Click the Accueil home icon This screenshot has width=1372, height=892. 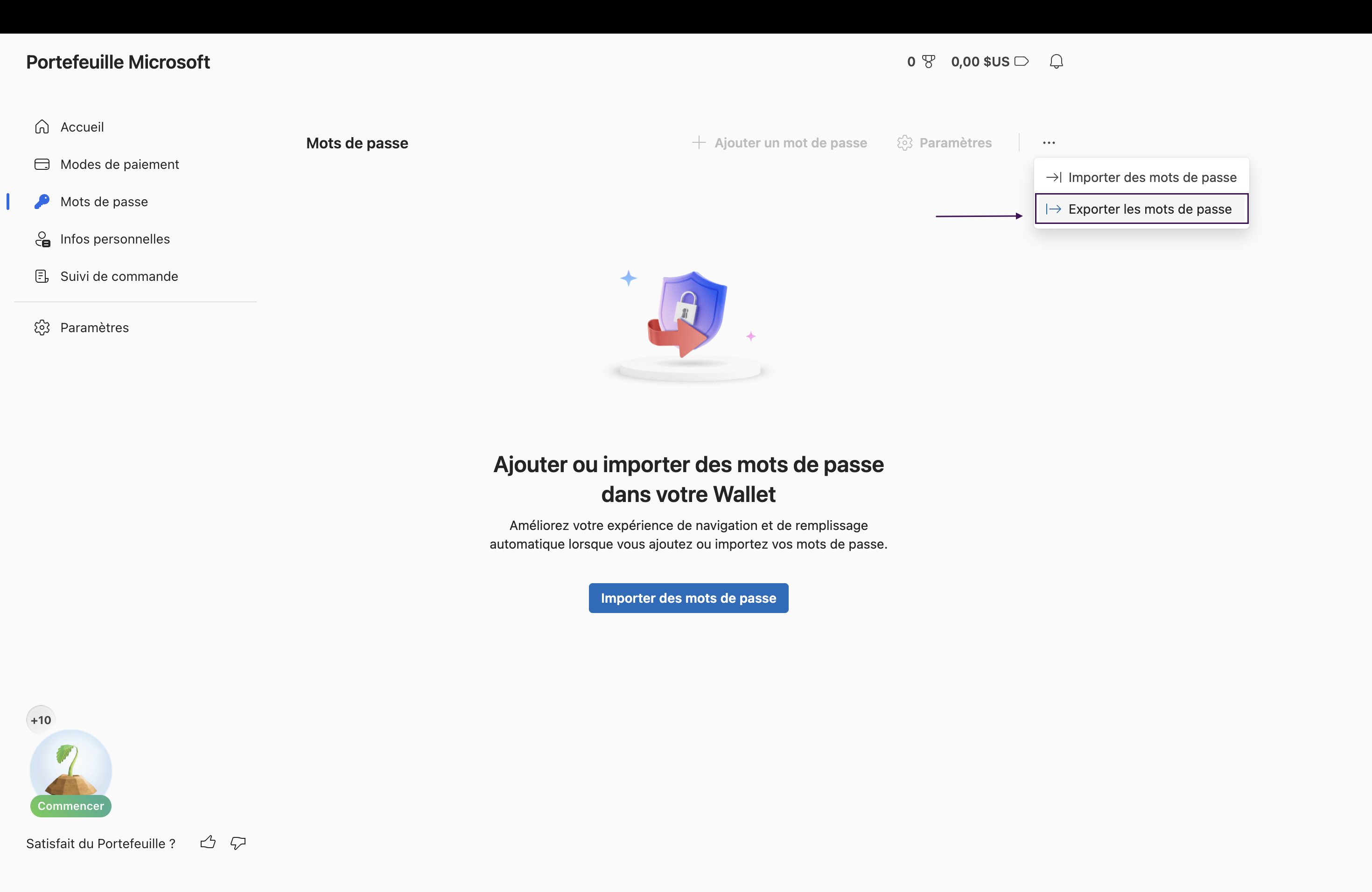(x=42, y=127)
